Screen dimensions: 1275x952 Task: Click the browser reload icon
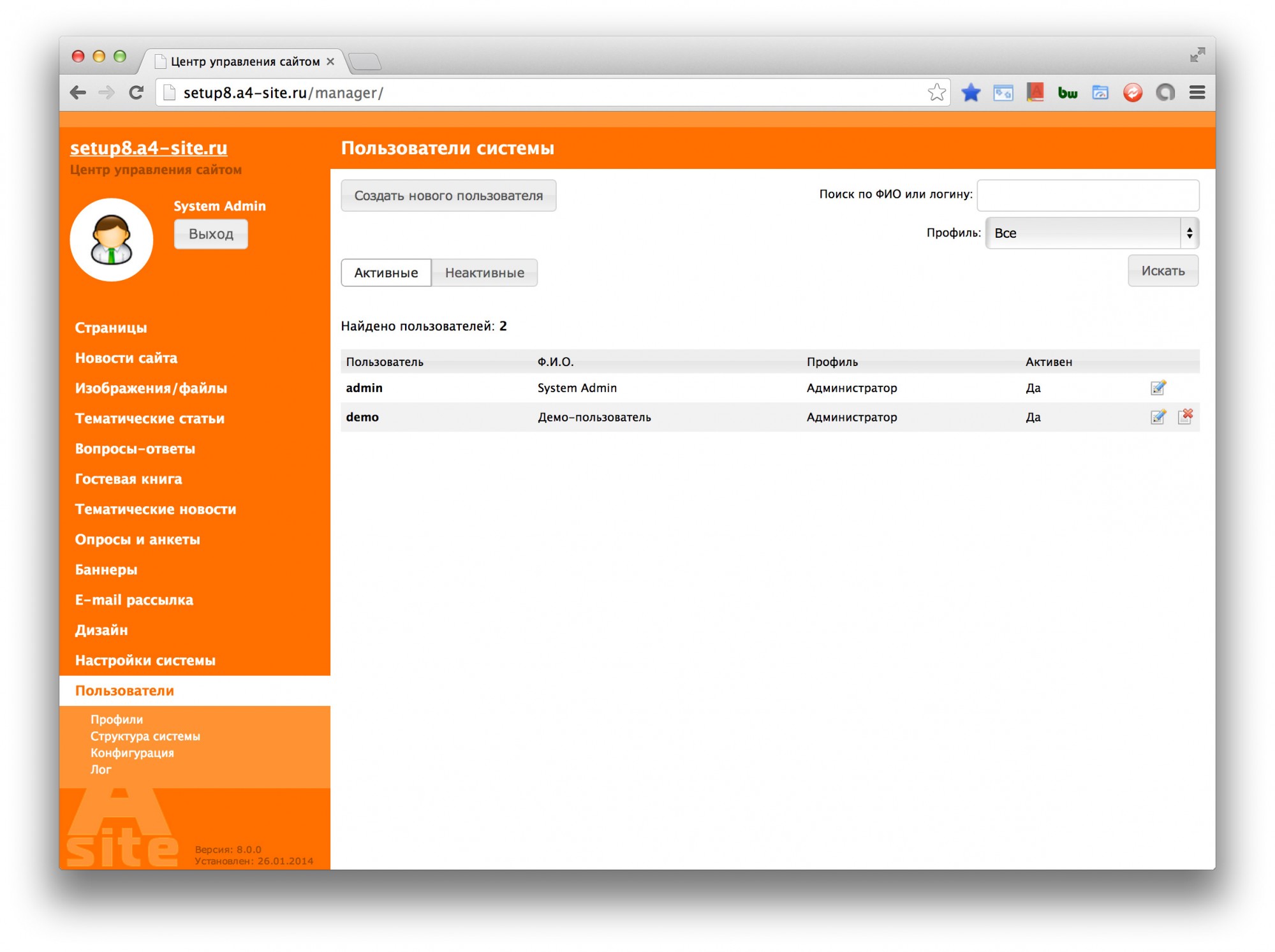(x=136, y=92)
